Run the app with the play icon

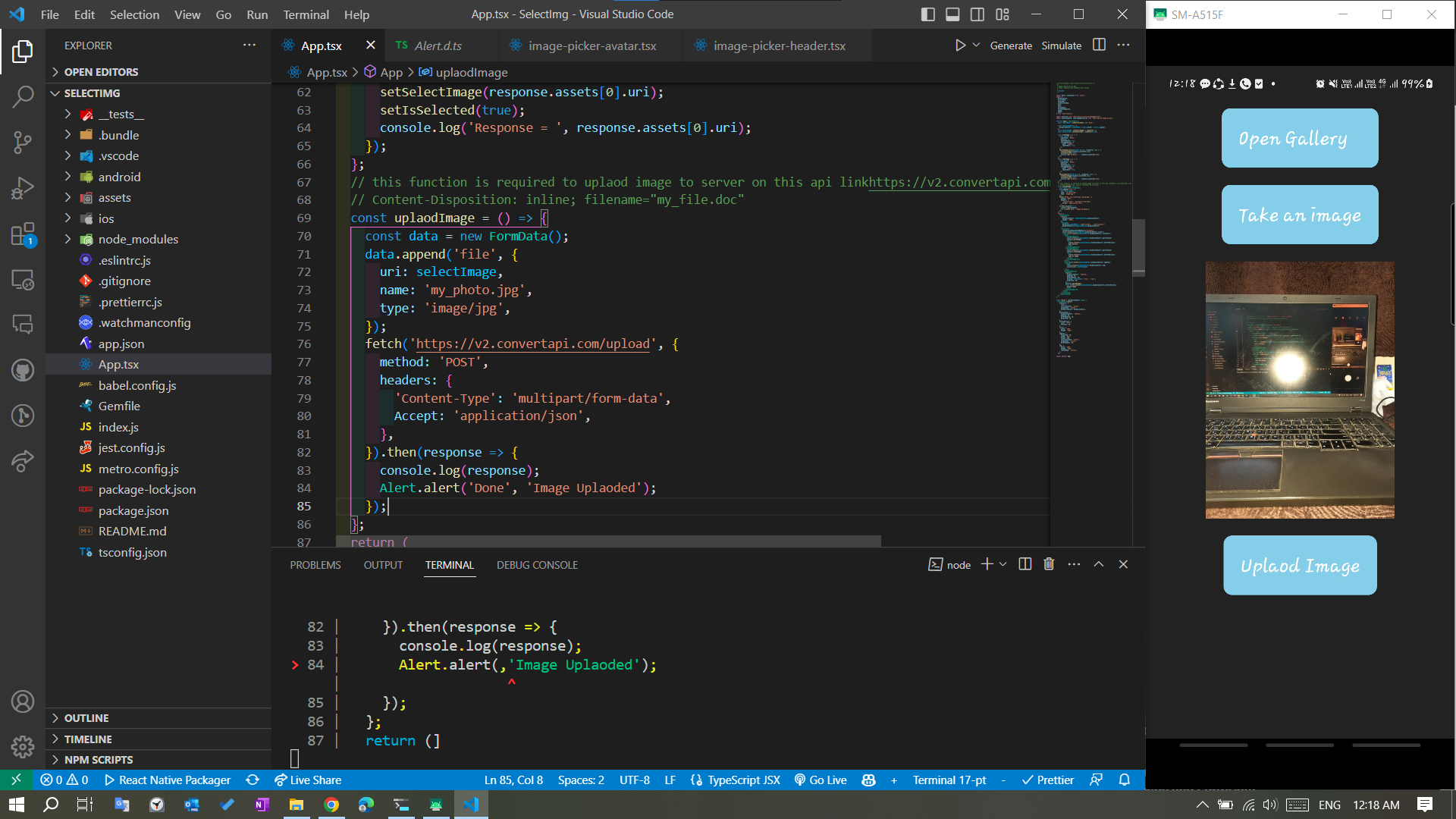pyautogui.click(x=960, y=45)
